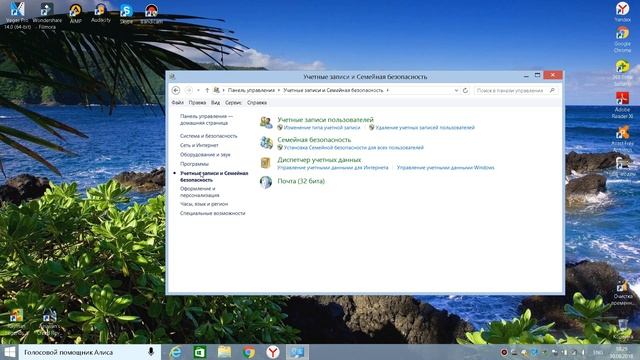Viewport: 640px width, 360px height.
Task: Select the Google Chrome desktop shortcut
Action: tap(622, 40)
